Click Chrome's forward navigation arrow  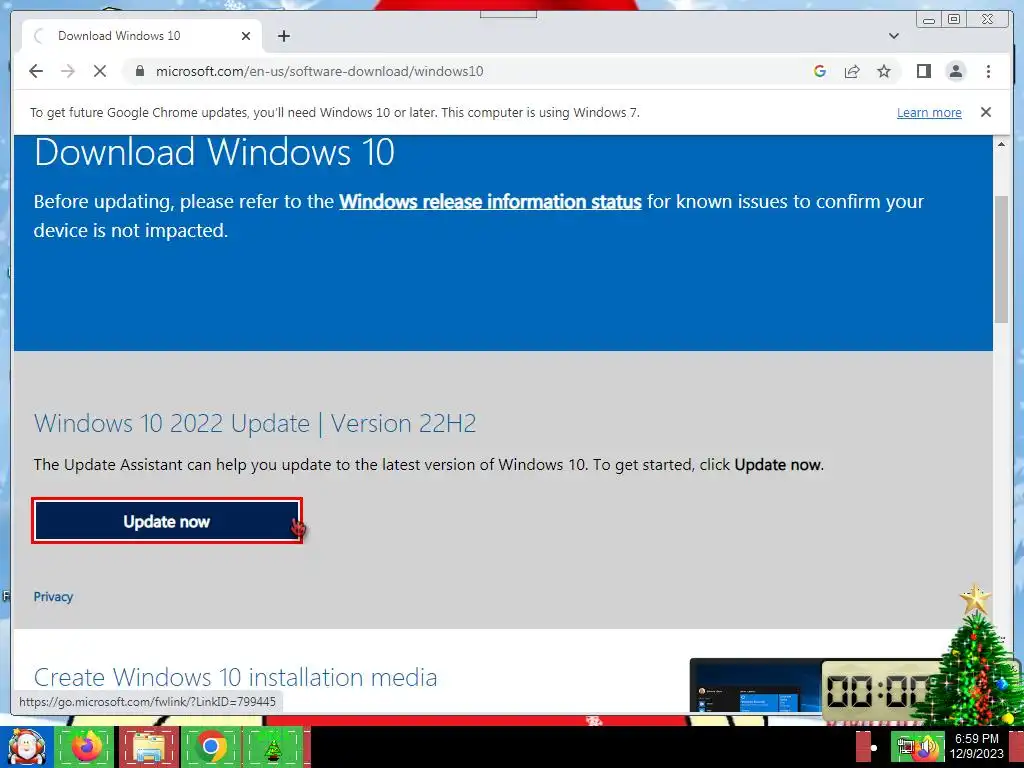(x=68, y=71)
